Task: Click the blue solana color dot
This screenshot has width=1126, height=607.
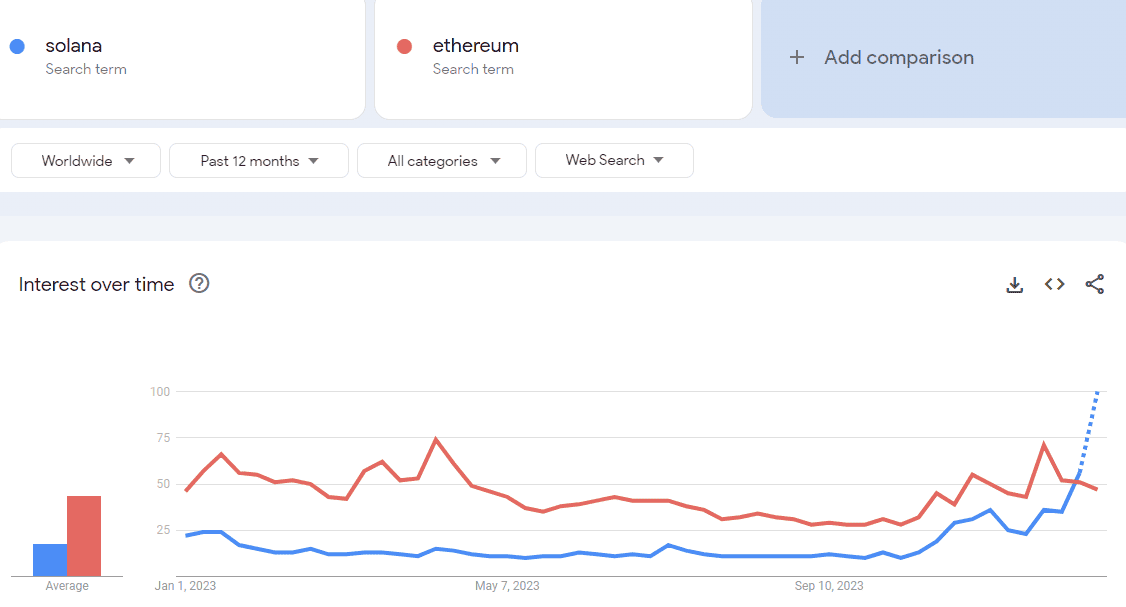Action: click(x=17, y=46)
